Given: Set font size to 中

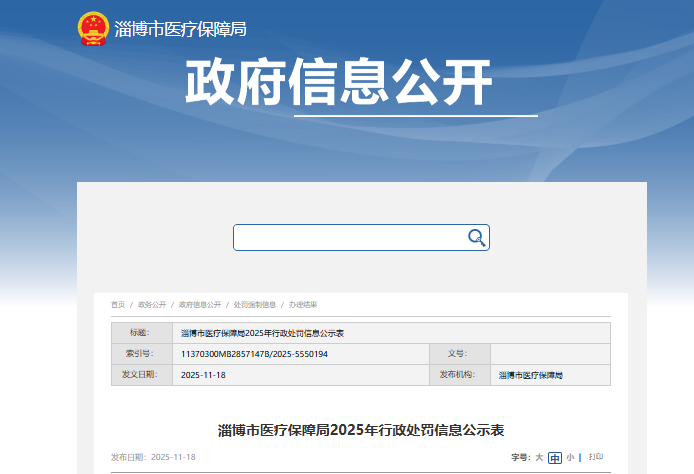Looking at the screenshot, I should click(x=555, y=458).
